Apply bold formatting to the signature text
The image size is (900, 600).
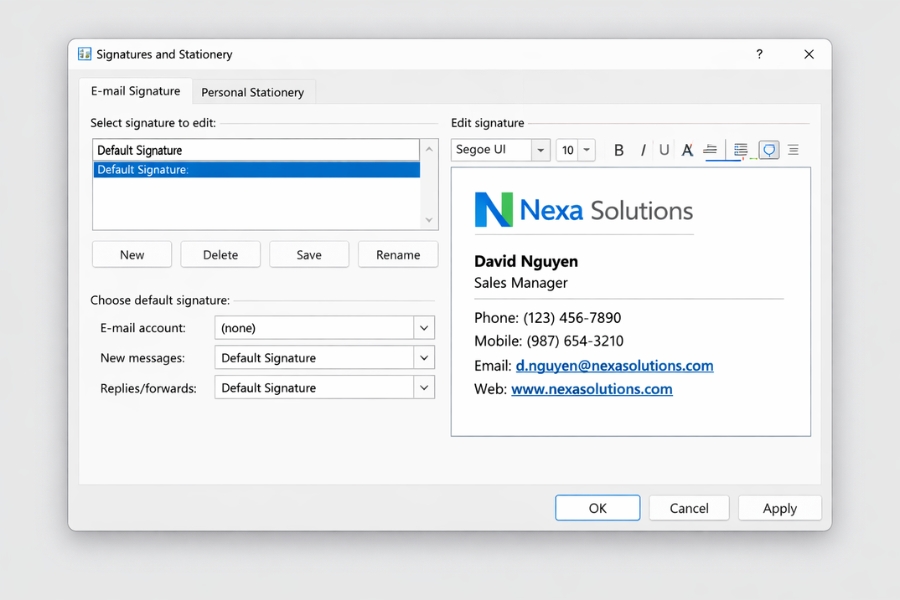click(x=619, y=150)
